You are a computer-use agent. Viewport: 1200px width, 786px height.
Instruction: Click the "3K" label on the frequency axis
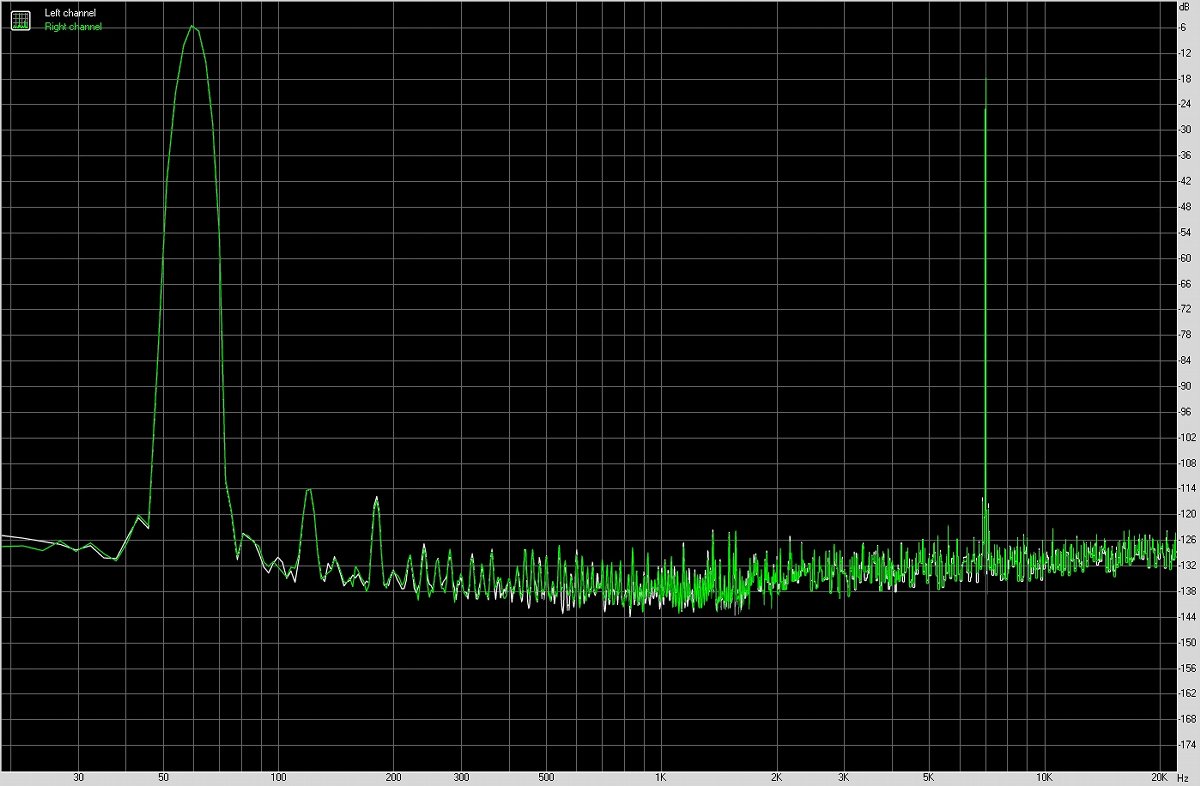844,777
